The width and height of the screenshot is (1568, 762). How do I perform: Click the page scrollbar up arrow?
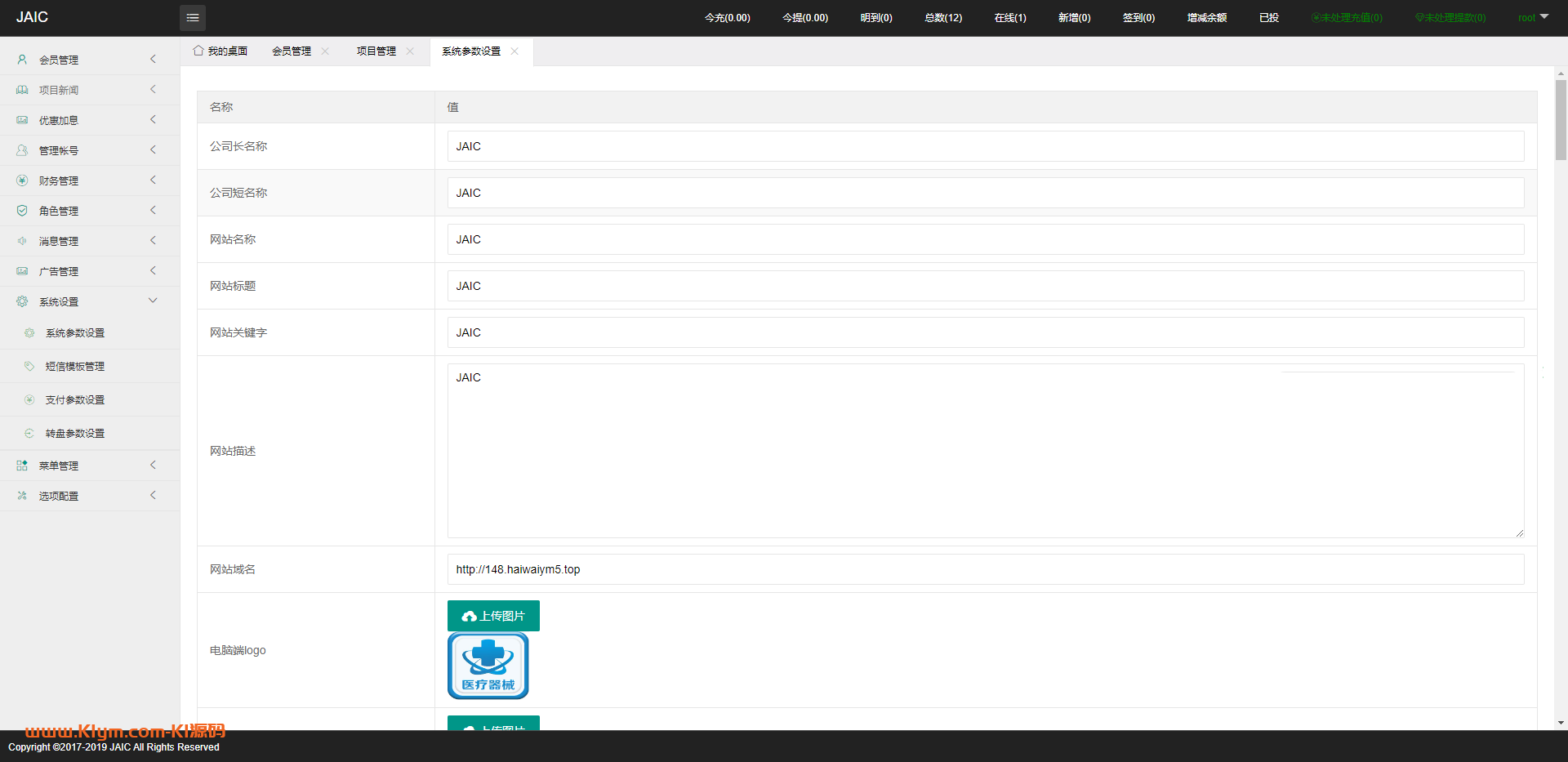pyautogui.click(x=1561, y=73)
